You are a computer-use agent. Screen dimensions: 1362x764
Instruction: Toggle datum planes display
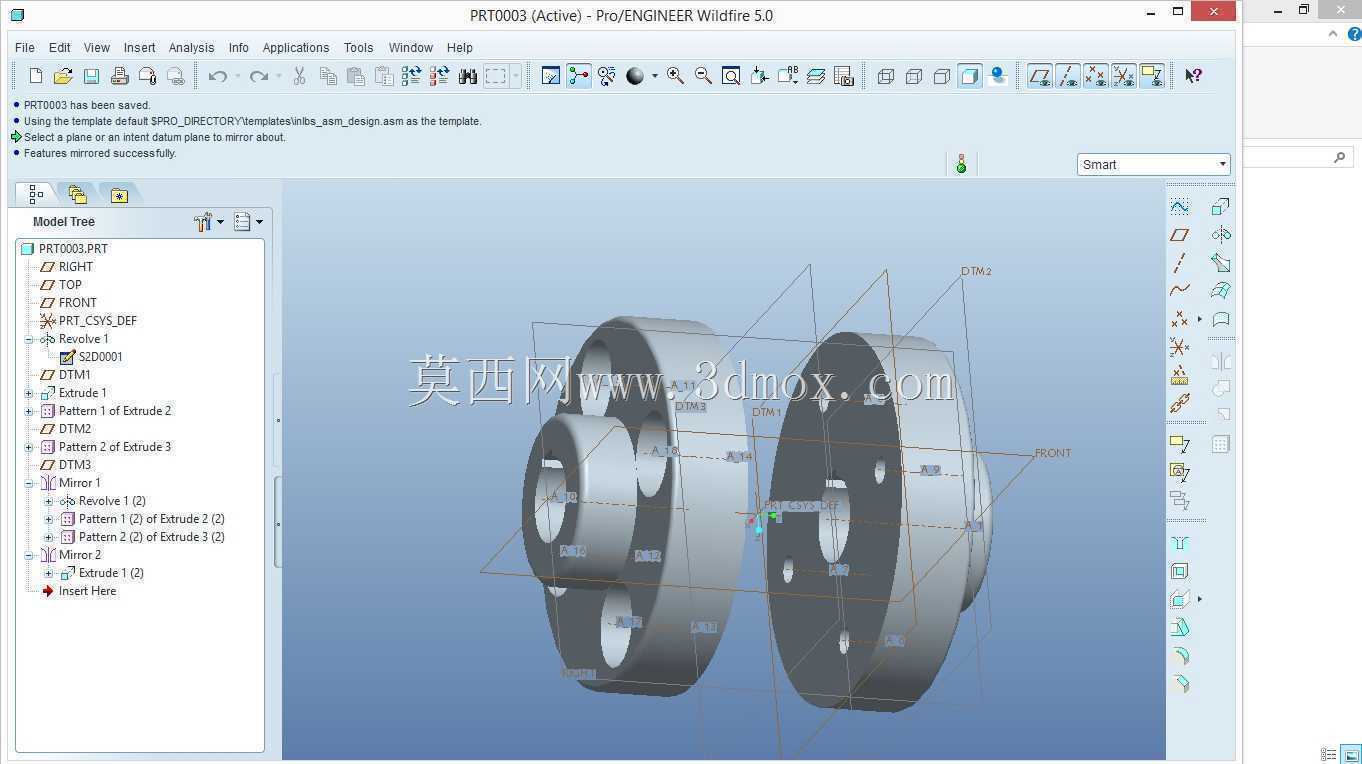click(x=1040, y=76)
